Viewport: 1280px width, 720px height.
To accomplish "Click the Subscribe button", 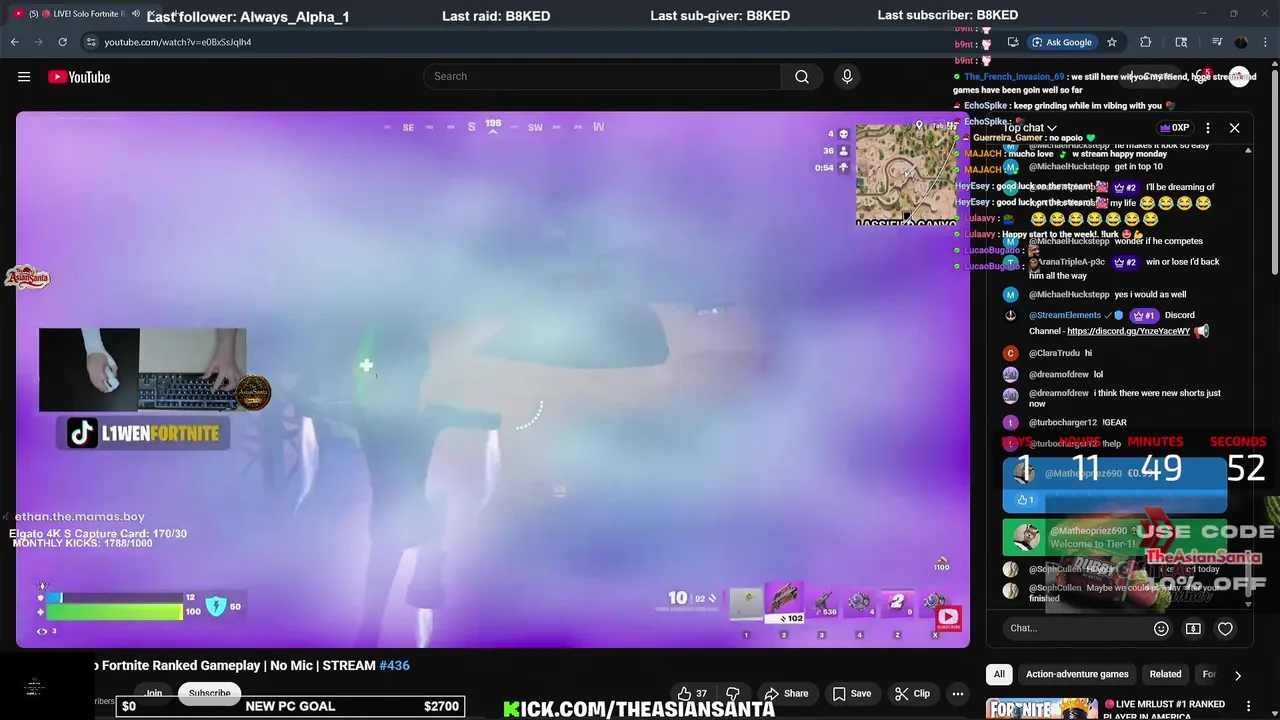I will (x=210, y=693).
